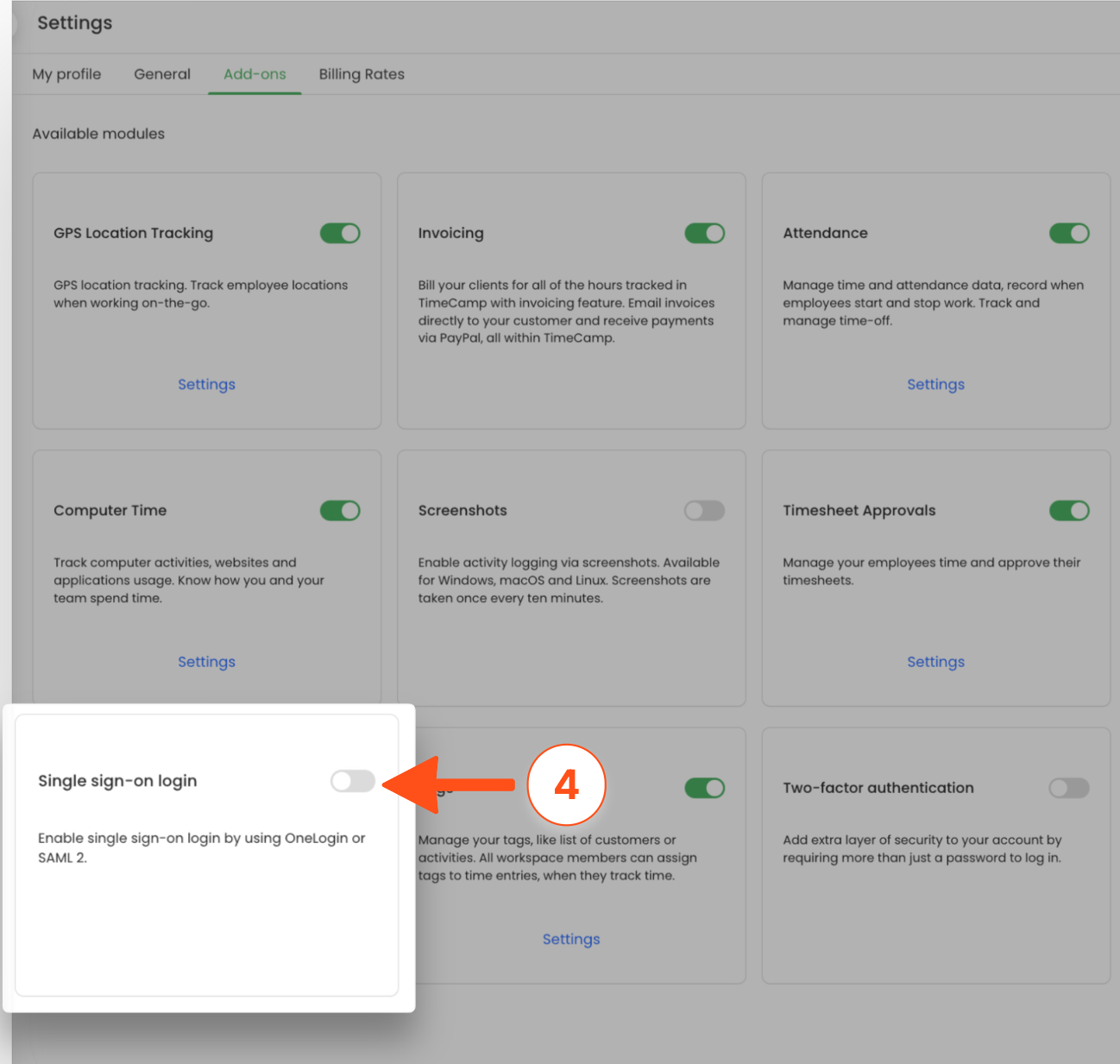Screen dimensions: 1120x1064
Task: Open GPS Location Tracking Settings link
Action: pos(206,384)
